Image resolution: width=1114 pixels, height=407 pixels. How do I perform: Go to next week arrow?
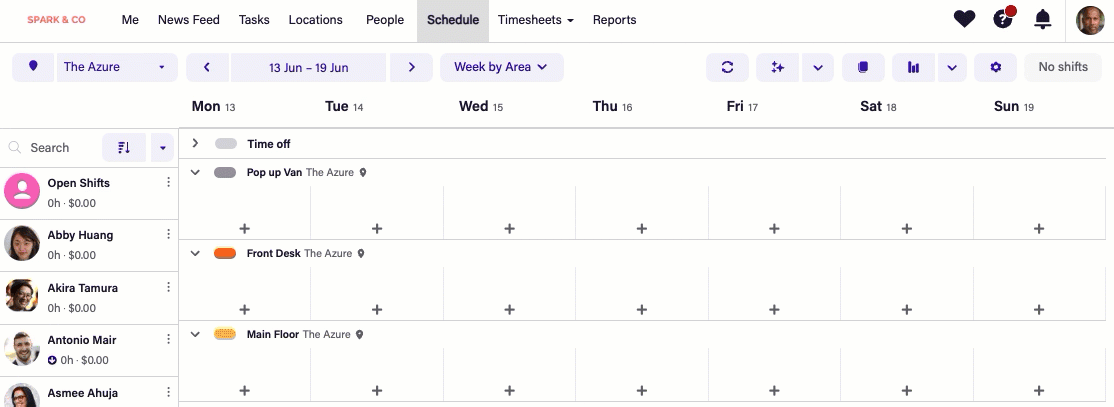pyautogui.click(x=411, y=67)
